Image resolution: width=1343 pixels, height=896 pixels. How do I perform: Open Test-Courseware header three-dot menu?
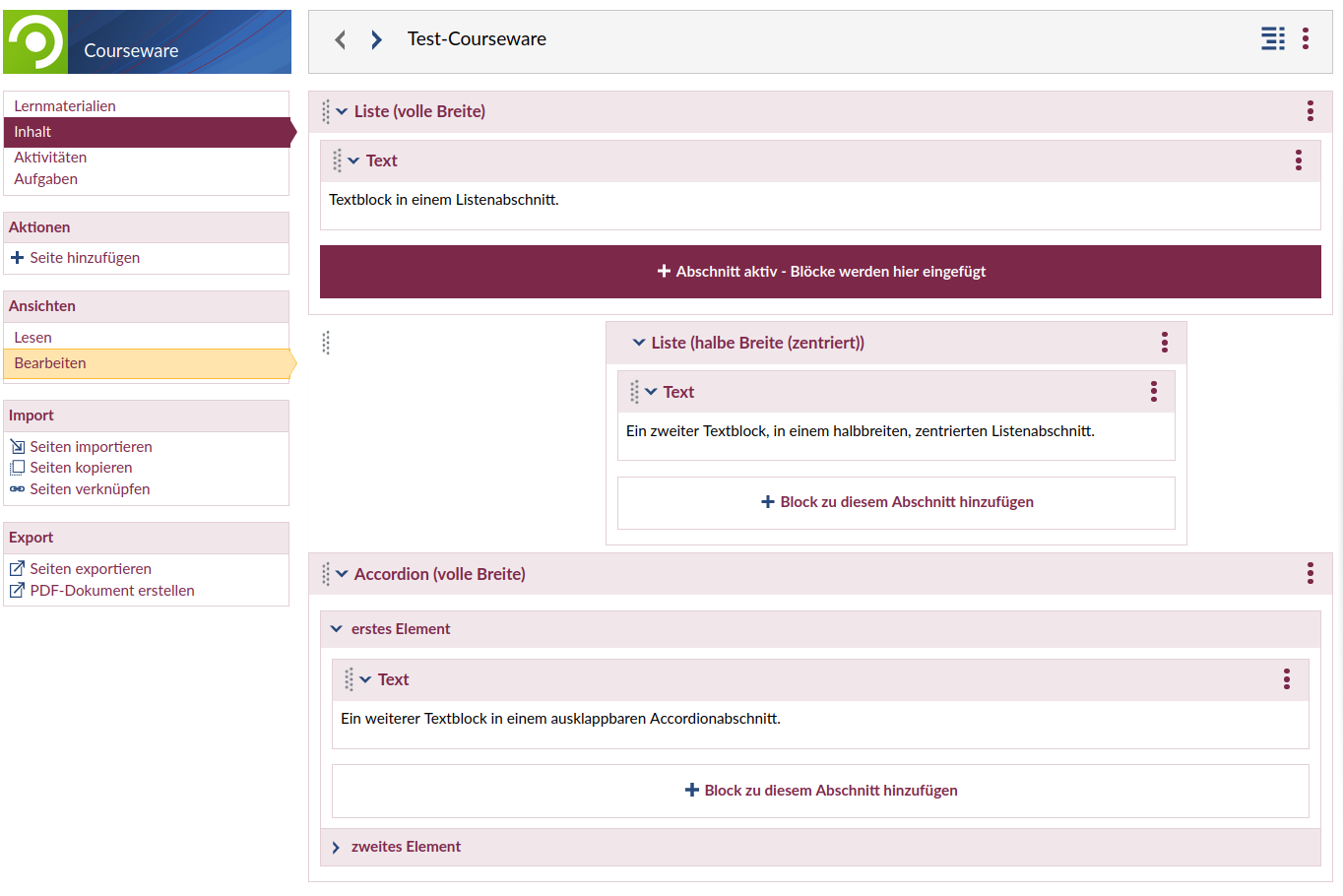pyautogui.click(x=1306, y=38)
